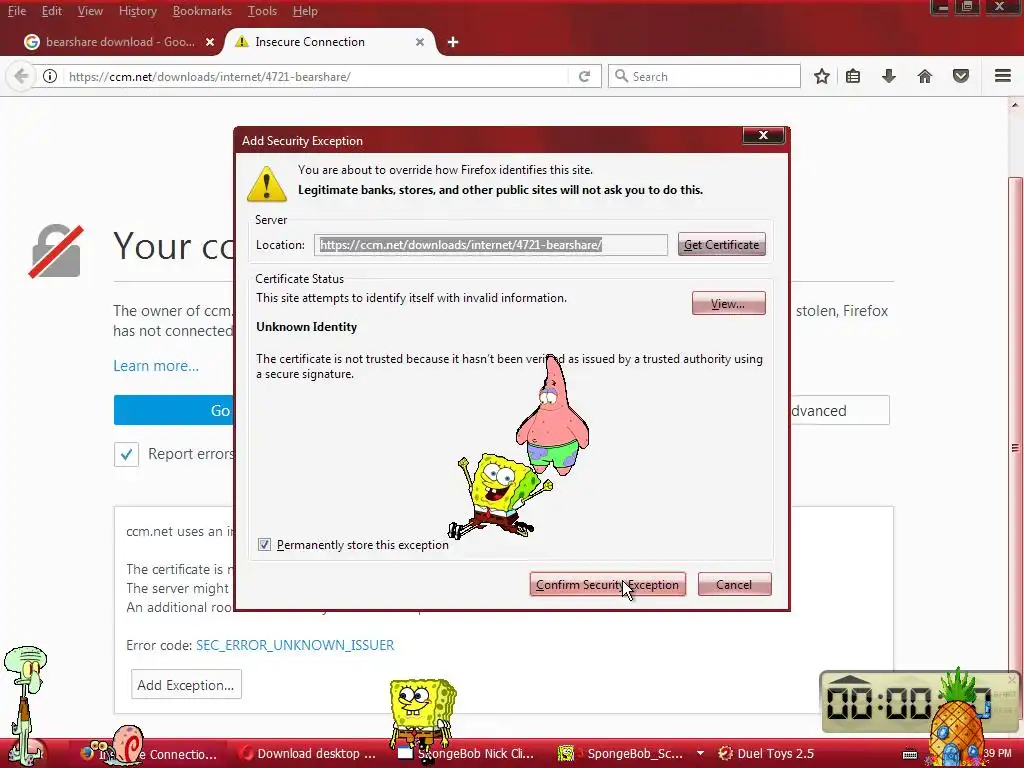The height and width of the screenshot is (768, 1024).
Task: Click the Location field in exception dialog
Action: click(490, 245)
